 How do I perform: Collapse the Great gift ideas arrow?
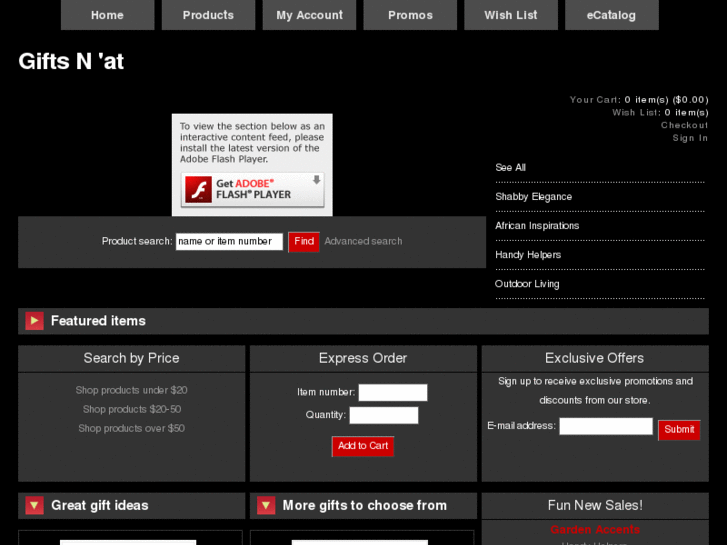(34, 506)
